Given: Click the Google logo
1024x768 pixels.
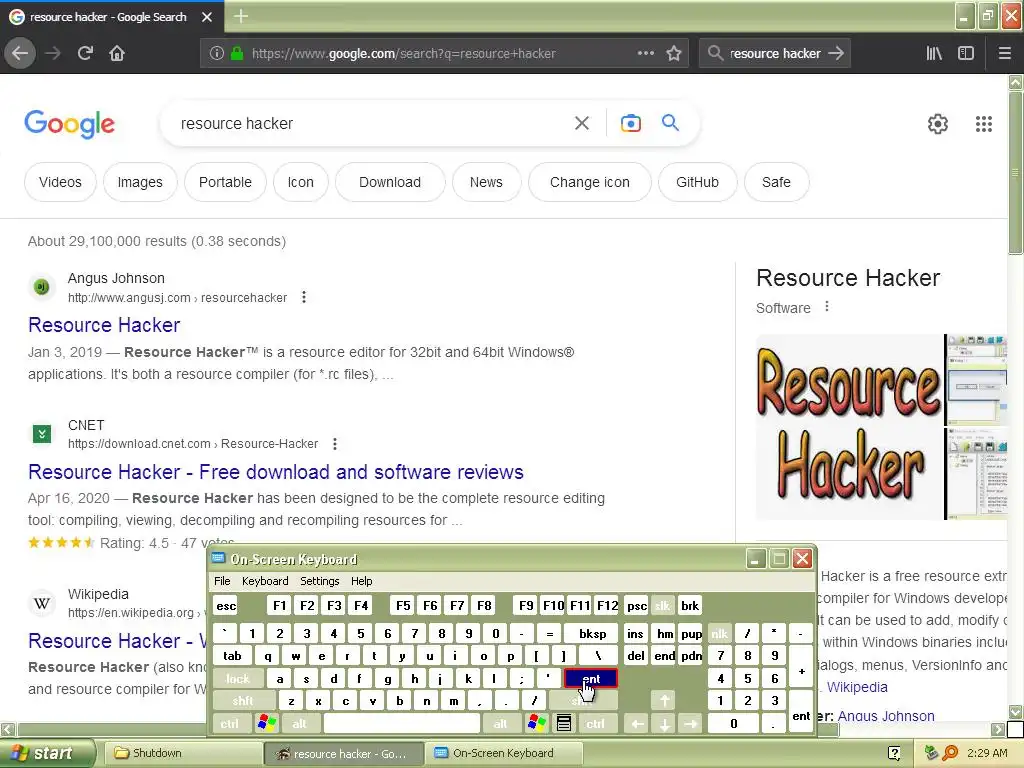Looking at the screenshot, I should tap(69, 123).
